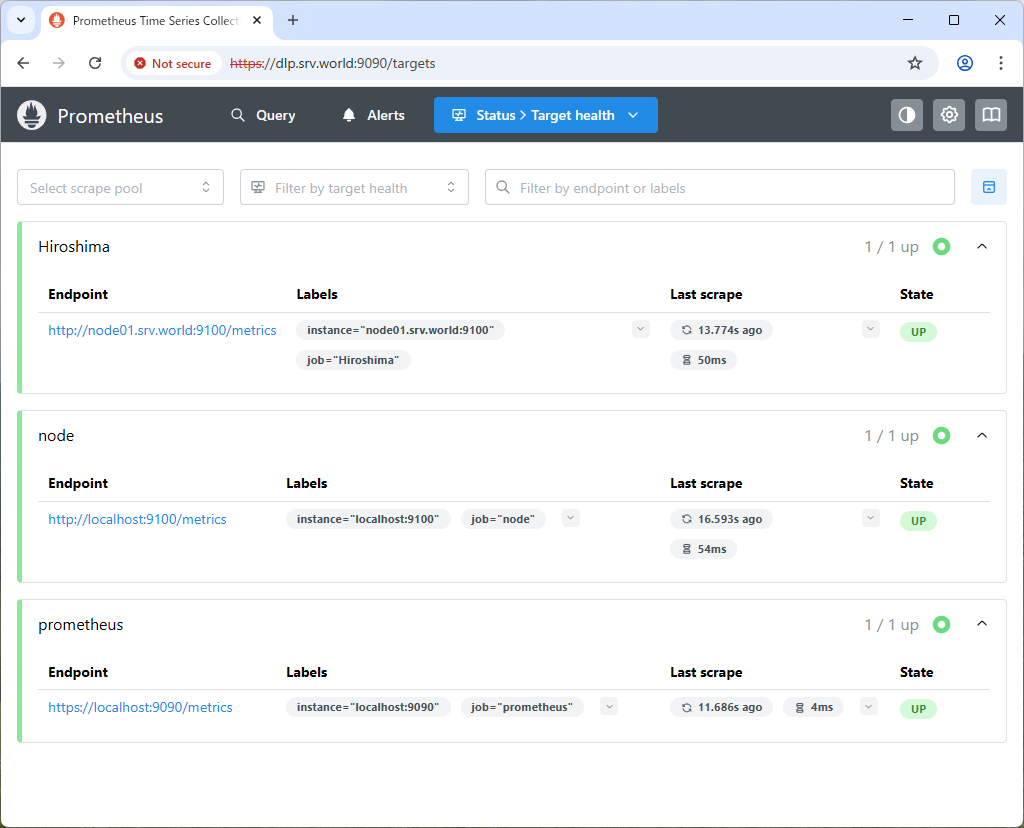Expand last scrape details for Hiroshima target
The height and width of the screenshot is (828, 1024).
click(871, 329)
